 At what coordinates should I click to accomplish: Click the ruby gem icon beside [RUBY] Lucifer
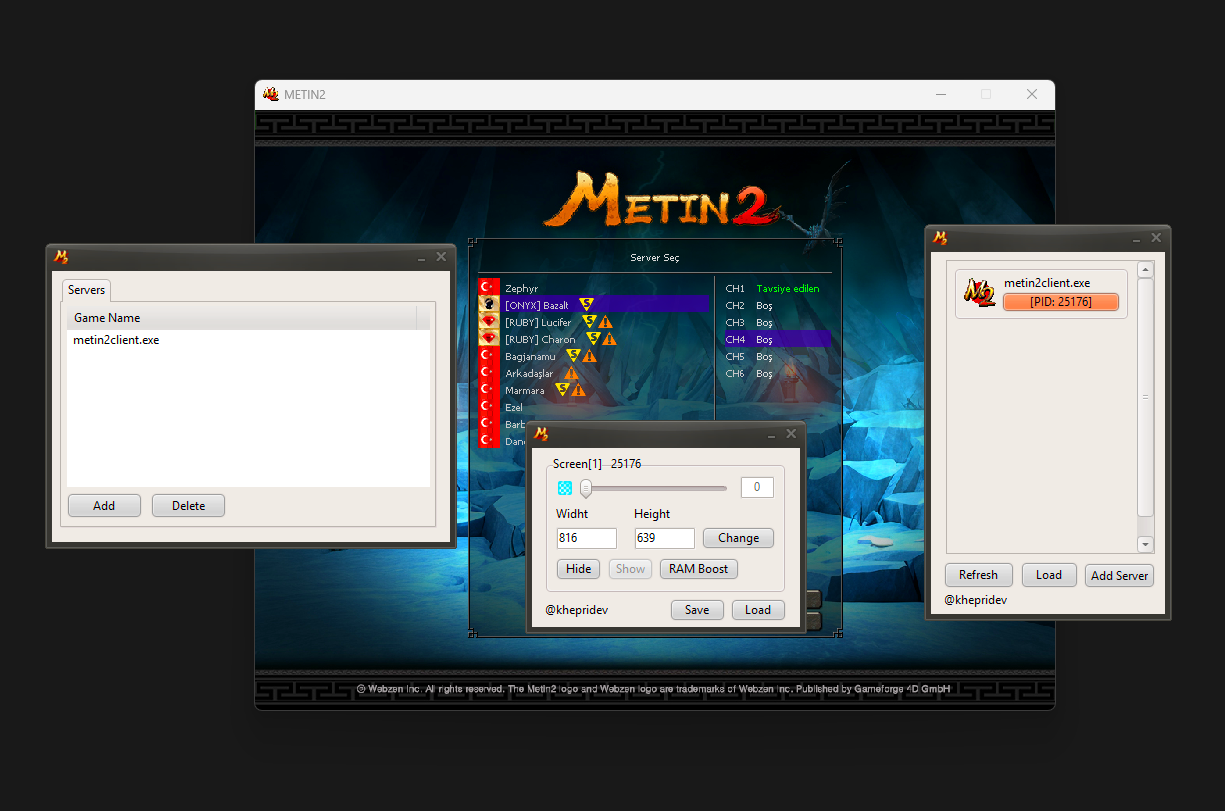point(488,321)
